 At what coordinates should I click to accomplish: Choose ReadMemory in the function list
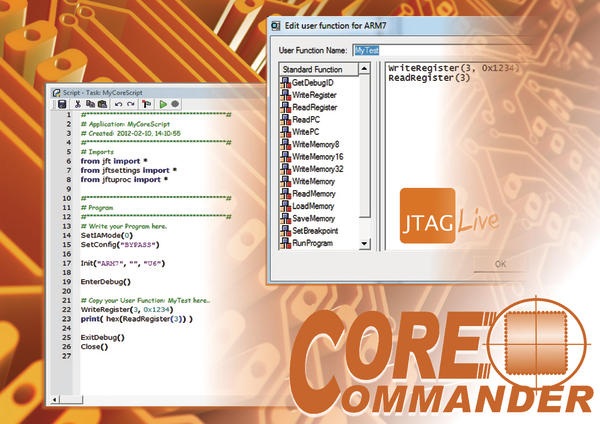(314, 194)
